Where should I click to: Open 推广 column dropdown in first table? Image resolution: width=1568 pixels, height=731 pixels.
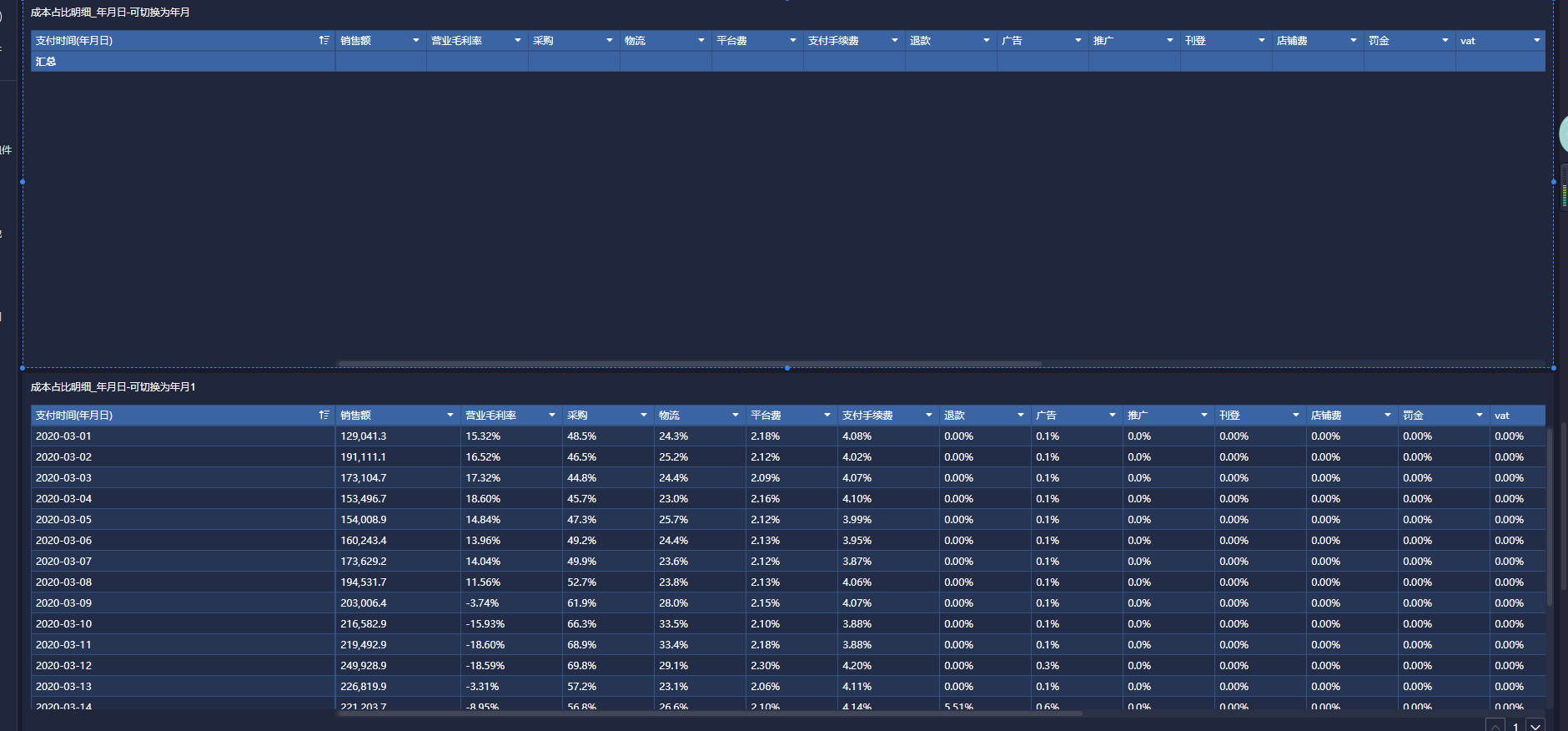[x=1170, y=40]
